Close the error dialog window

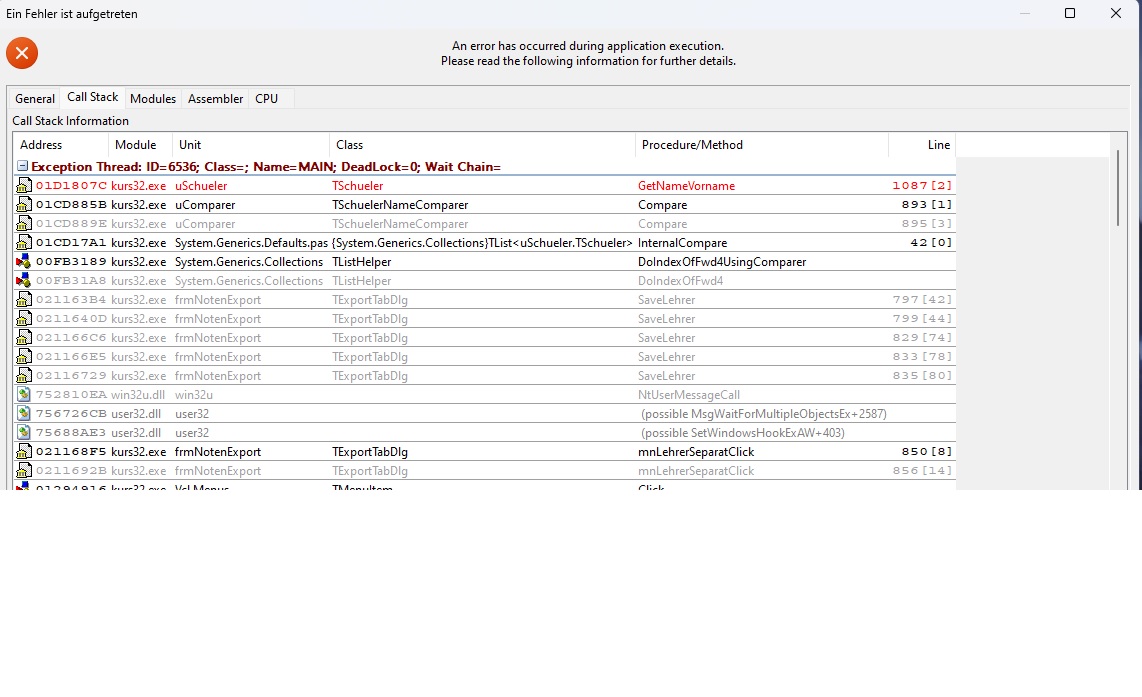[x=1116, y=13]
